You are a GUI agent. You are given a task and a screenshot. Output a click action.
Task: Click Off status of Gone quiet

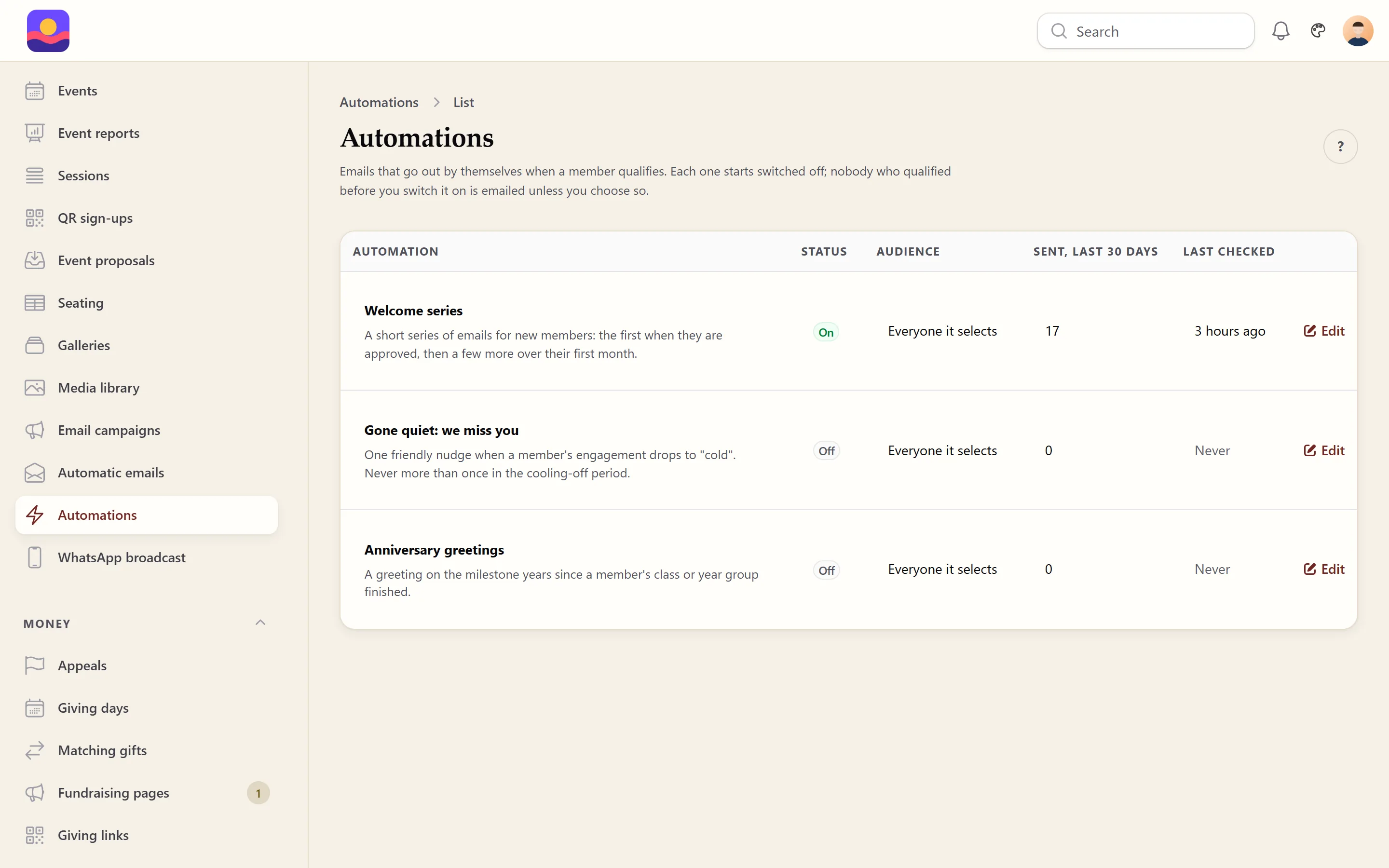coord(826,451)
